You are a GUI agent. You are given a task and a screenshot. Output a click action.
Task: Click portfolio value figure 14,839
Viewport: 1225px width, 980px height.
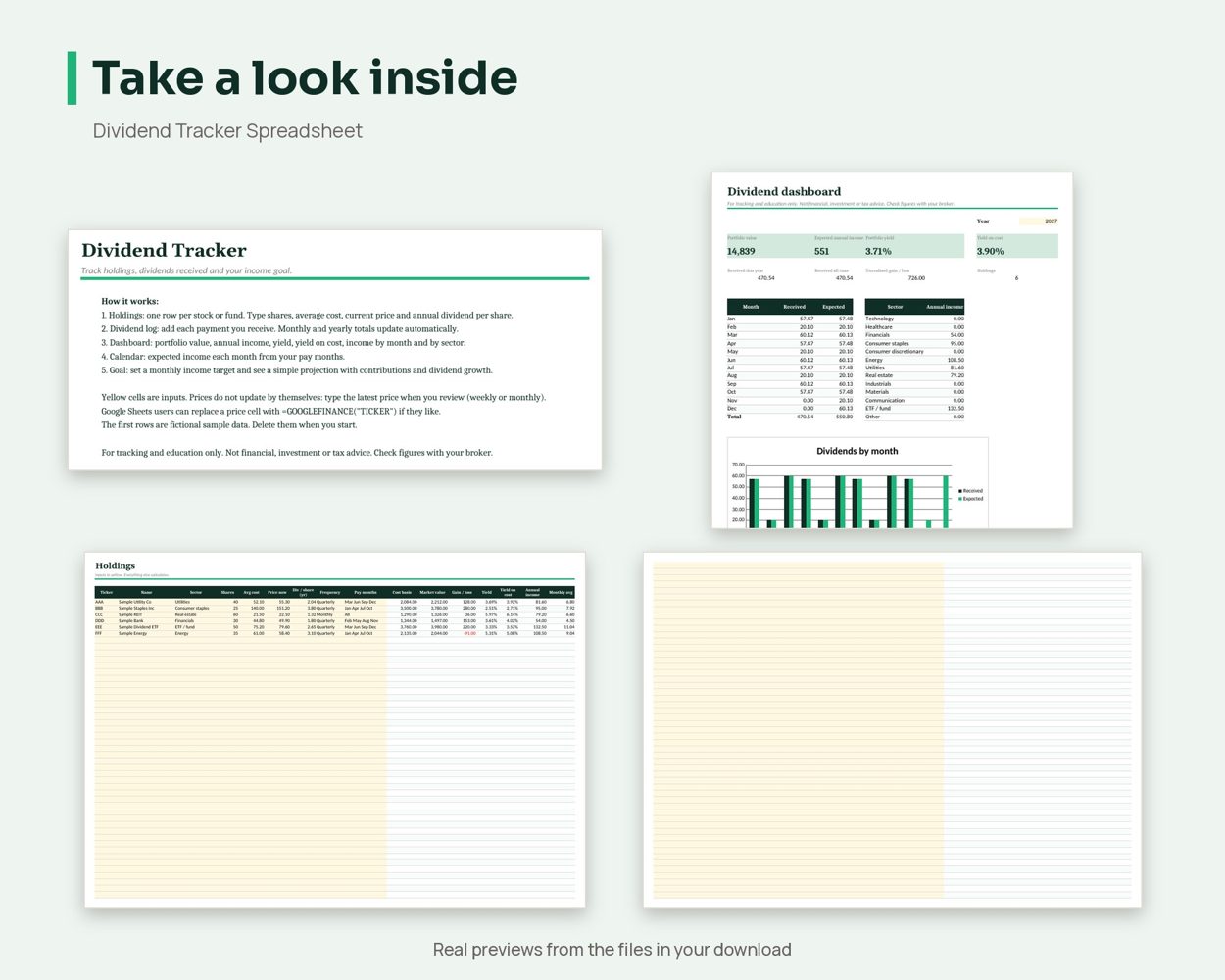[741, 252]
